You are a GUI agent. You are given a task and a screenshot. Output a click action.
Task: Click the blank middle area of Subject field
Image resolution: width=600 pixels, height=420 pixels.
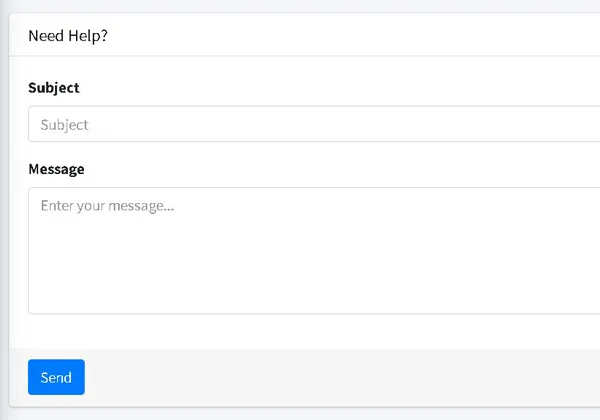(x=314, y=124)
